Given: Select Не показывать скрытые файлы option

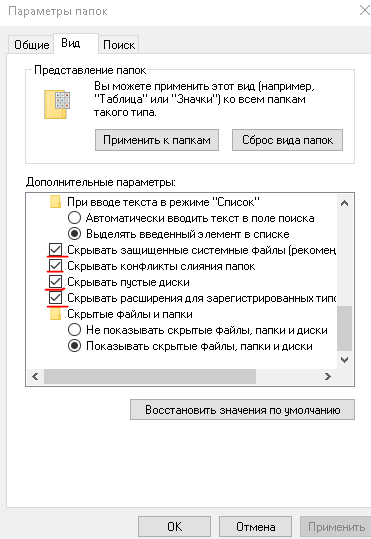Looking at the screenshot, I should tap(74, 330).
